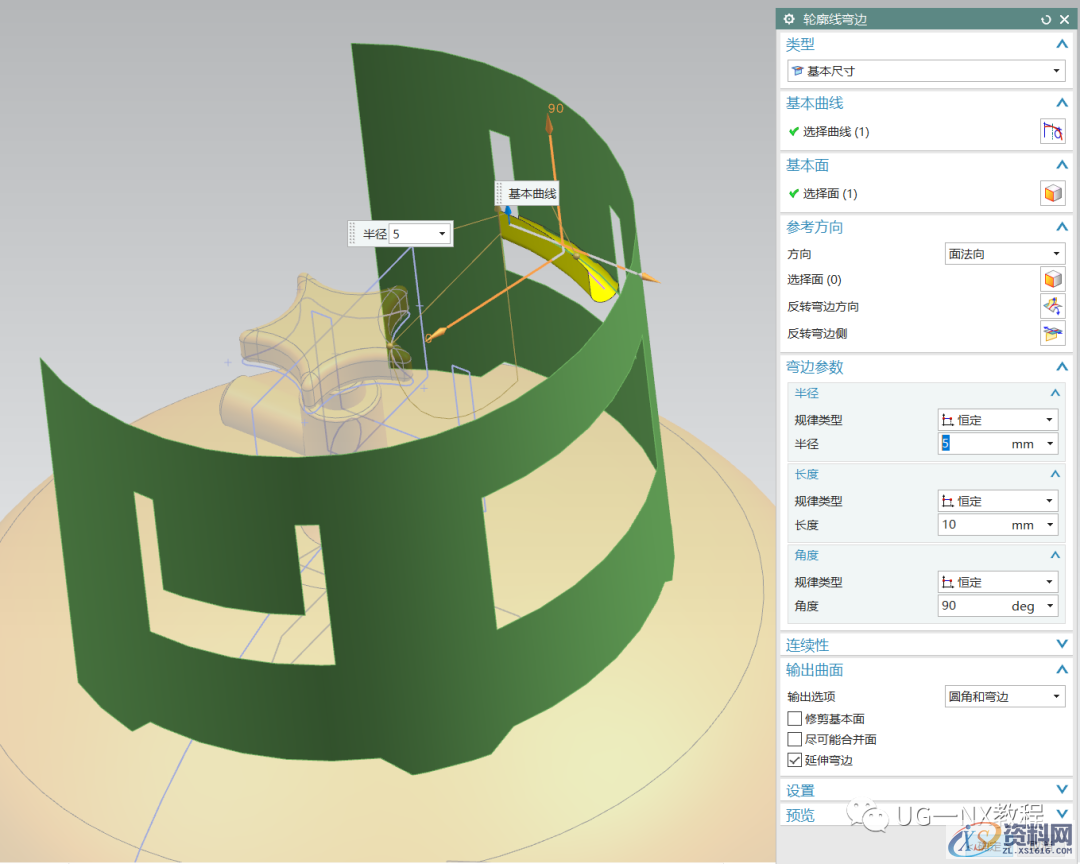Click the reset icon in dialog title bar

1046,19
